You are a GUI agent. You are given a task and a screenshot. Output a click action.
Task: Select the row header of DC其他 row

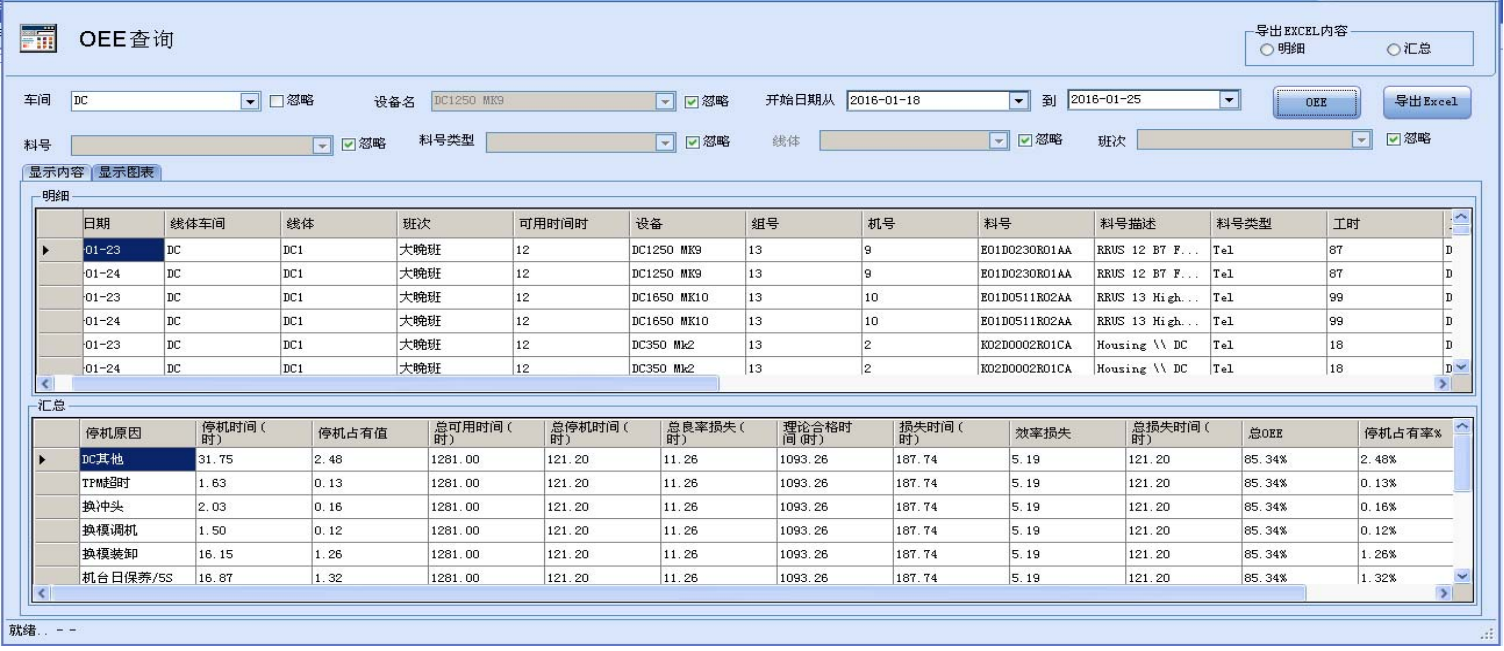(x=56, y=459)
